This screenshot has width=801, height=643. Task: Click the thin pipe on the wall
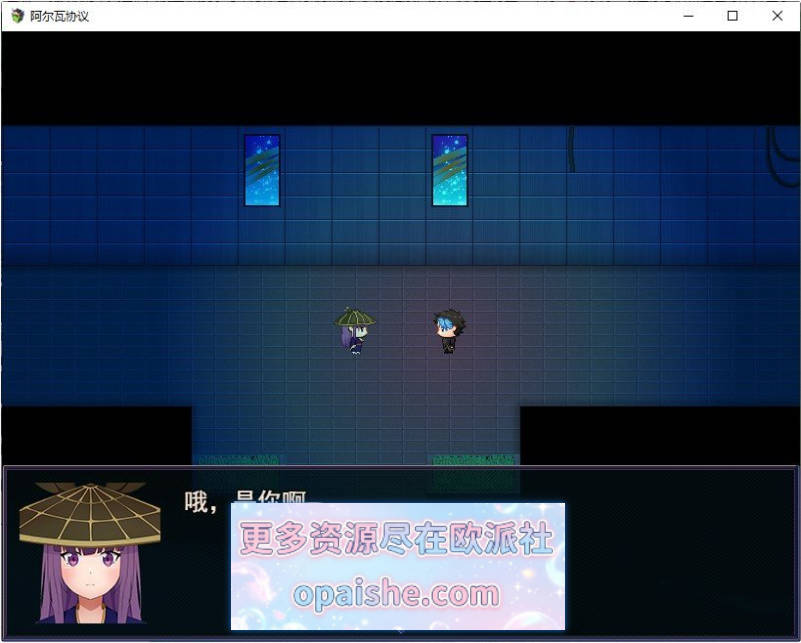pos(572,149)
